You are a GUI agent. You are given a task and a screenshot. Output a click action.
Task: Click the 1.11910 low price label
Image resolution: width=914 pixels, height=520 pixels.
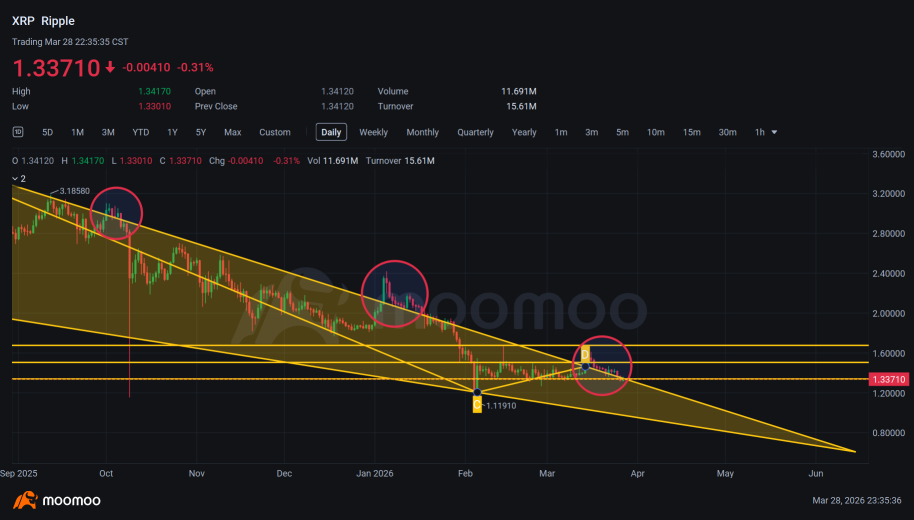click(x=501, y=406)
